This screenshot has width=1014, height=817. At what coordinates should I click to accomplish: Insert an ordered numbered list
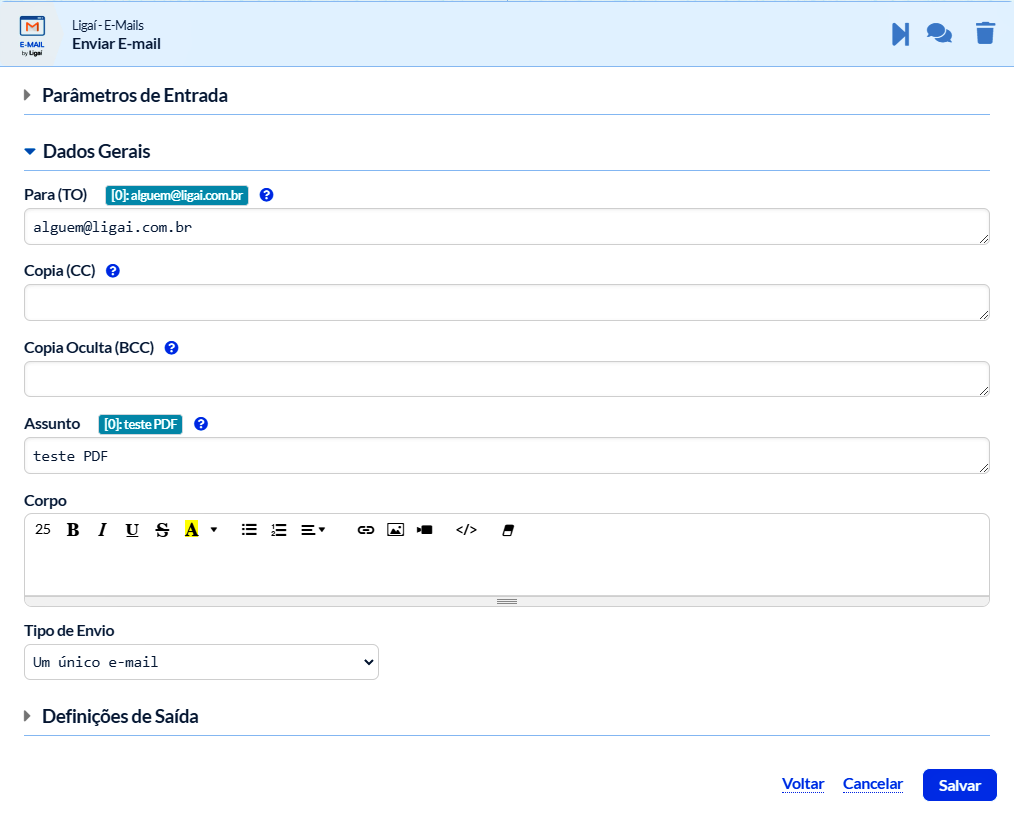click(x=279, y=530)
